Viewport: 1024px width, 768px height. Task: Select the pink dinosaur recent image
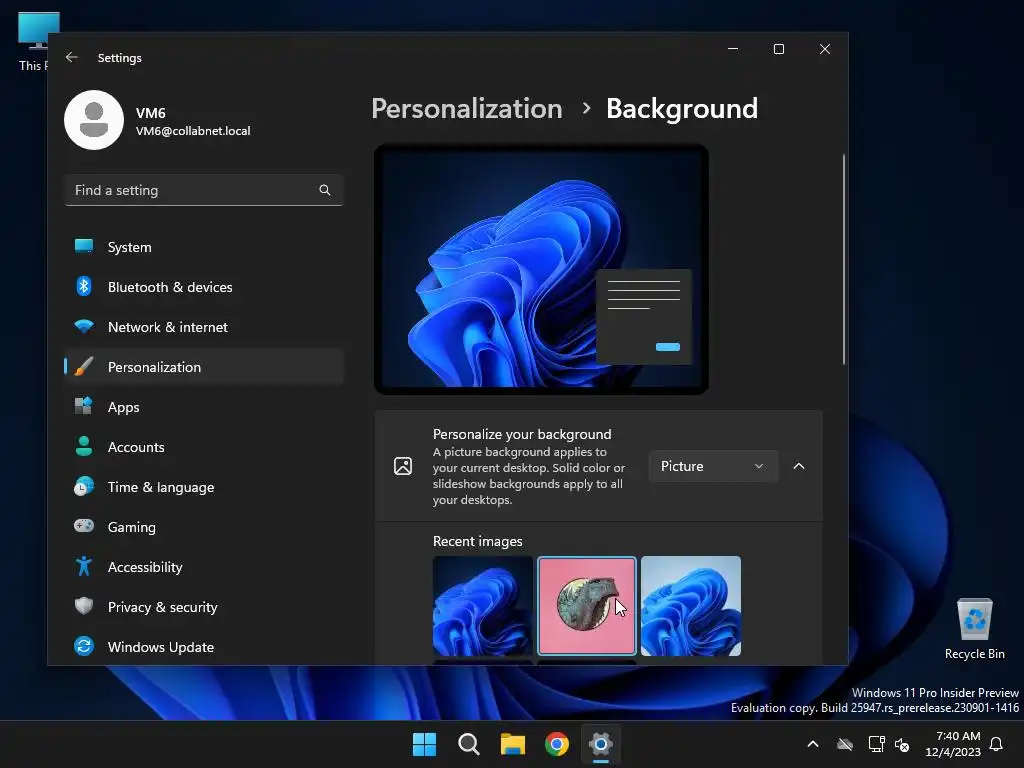pos(586,606)
